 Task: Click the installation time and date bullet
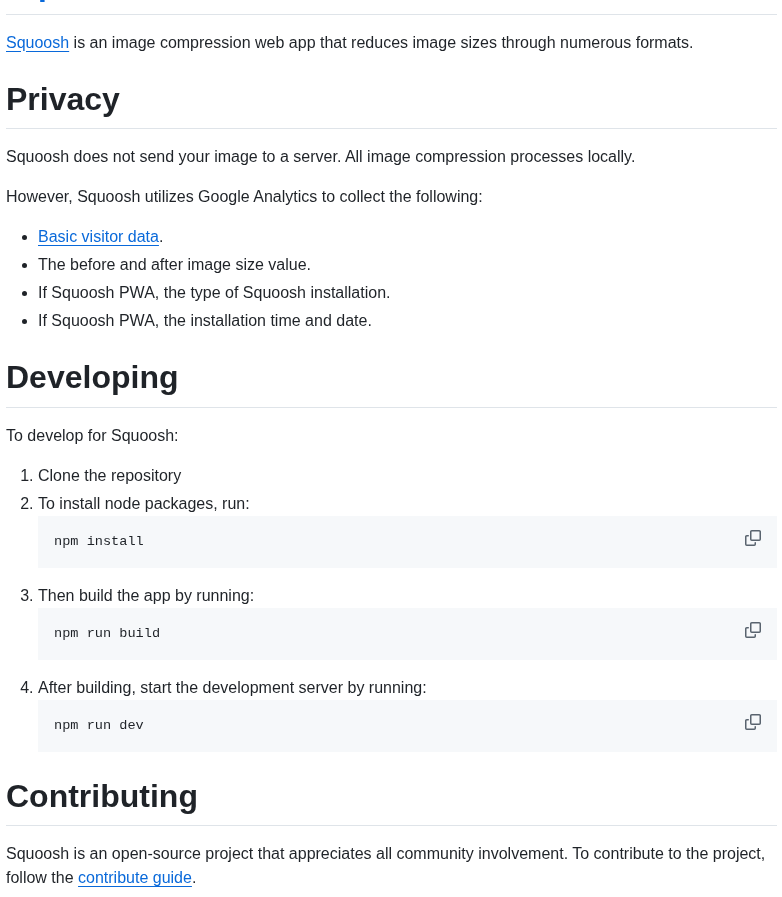204,320
